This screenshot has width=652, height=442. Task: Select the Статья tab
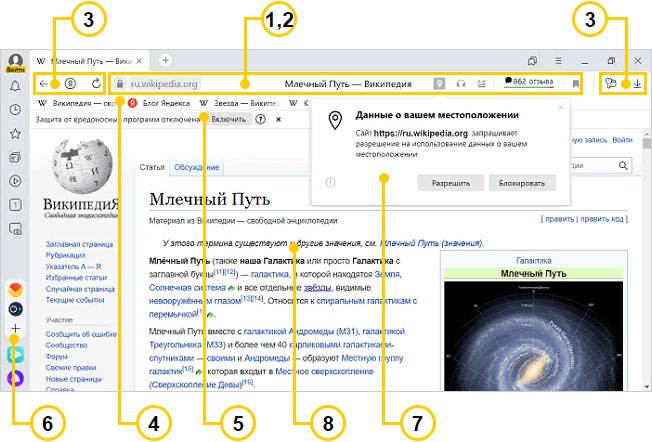[152, 166]
